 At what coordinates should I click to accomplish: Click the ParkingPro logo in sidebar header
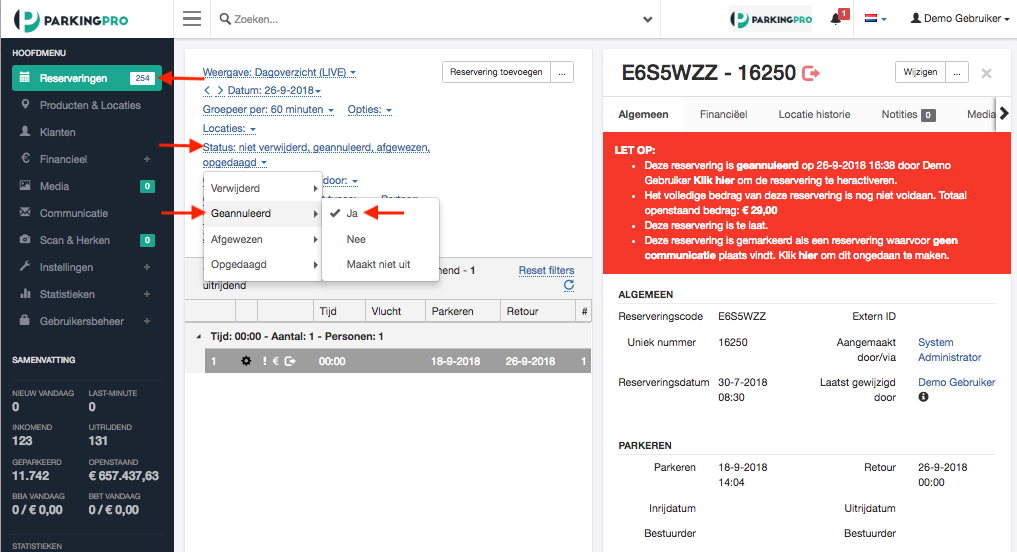click(71, 20)
